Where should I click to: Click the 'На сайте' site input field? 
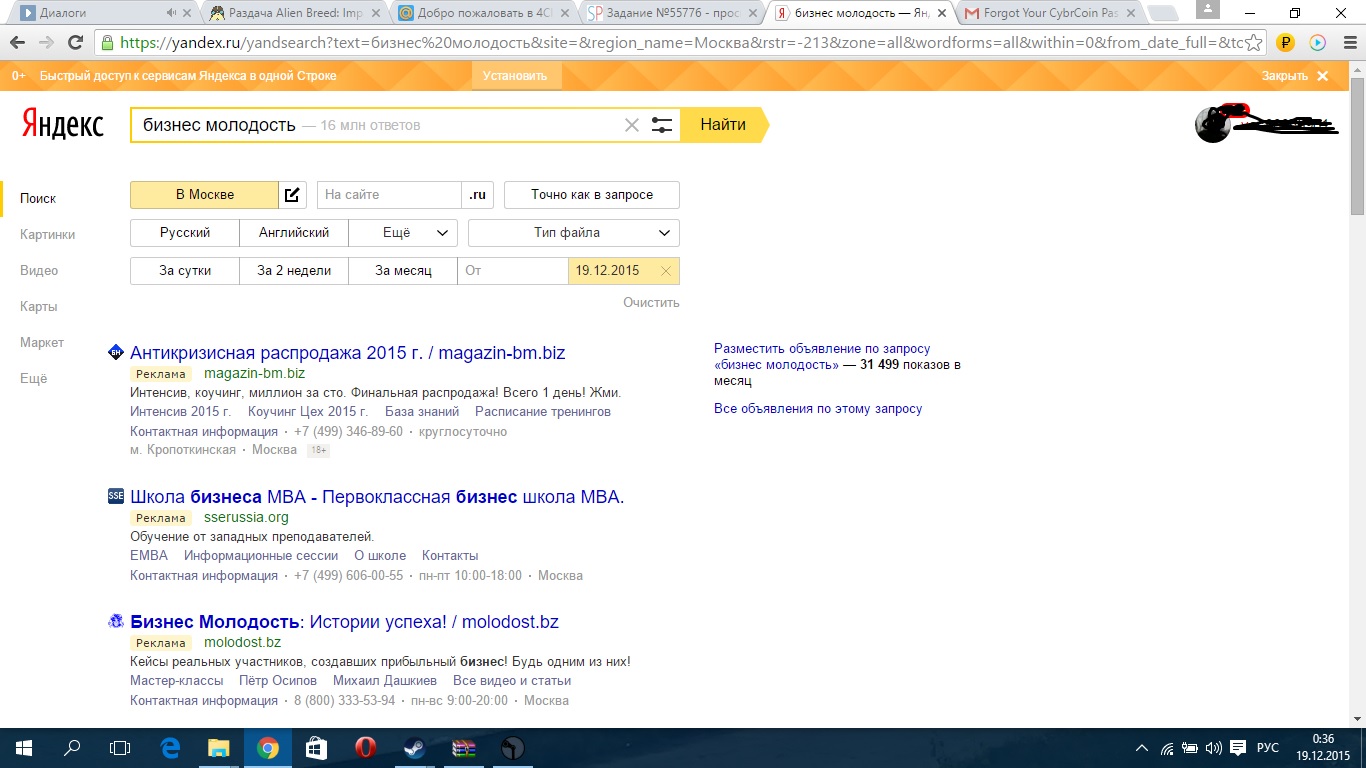coord(389,195)
